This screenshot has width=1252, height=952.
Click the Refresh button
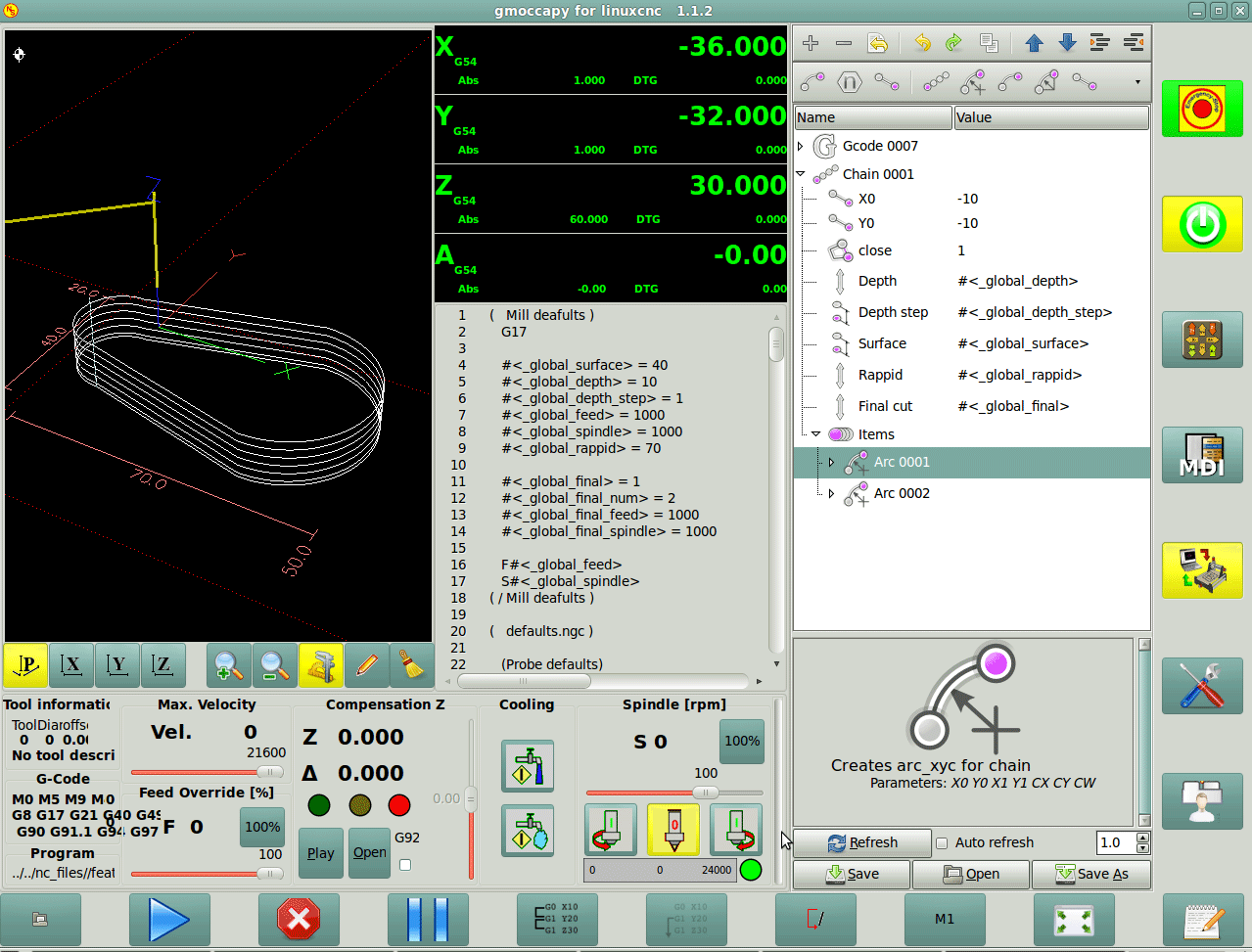pyautogui.click(x=861, y=842)
